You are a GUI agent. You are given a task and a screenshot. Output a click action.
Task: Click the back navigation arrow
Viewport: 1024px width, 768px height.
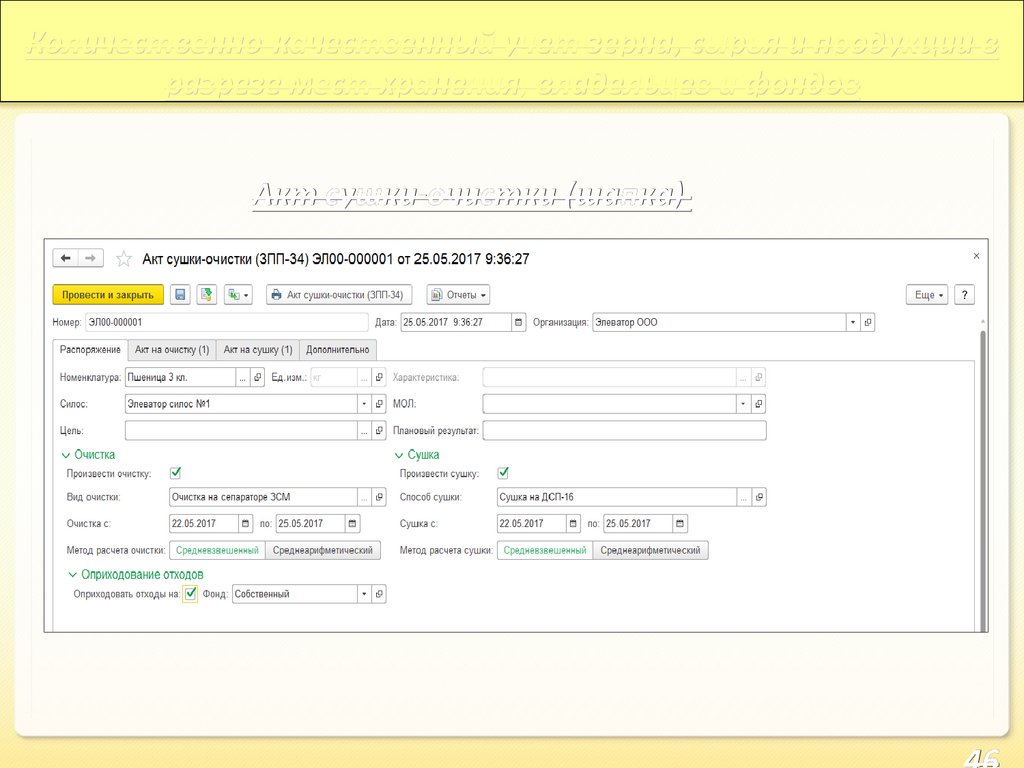66,258
